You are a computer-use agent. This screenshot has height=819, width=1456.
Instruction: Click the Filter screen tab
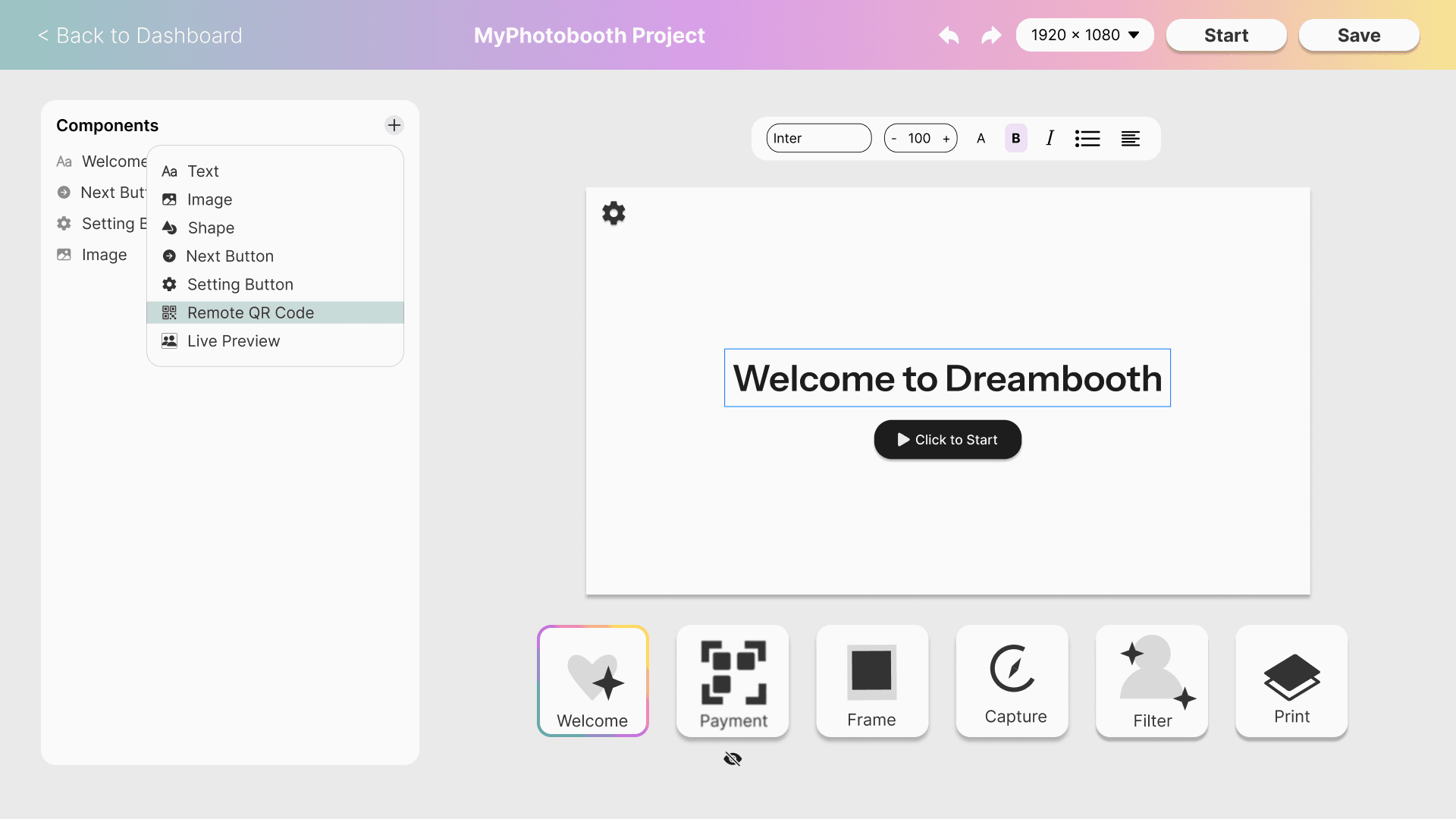1152,680
